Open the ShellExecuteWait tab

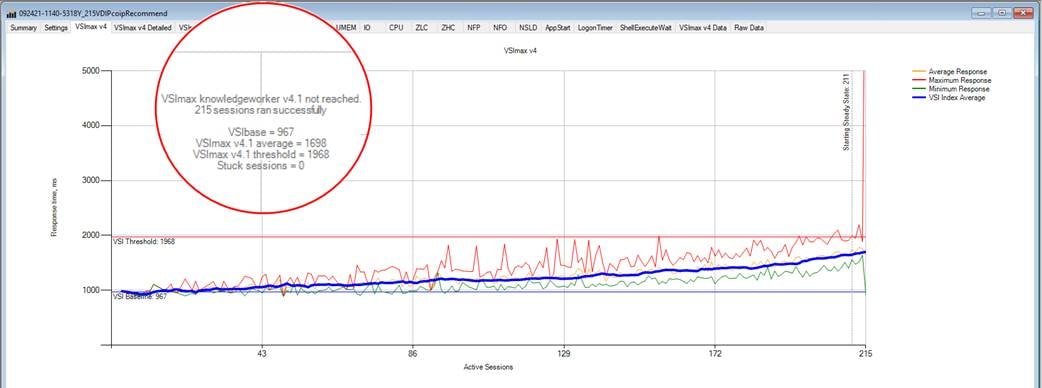(646, 28)
